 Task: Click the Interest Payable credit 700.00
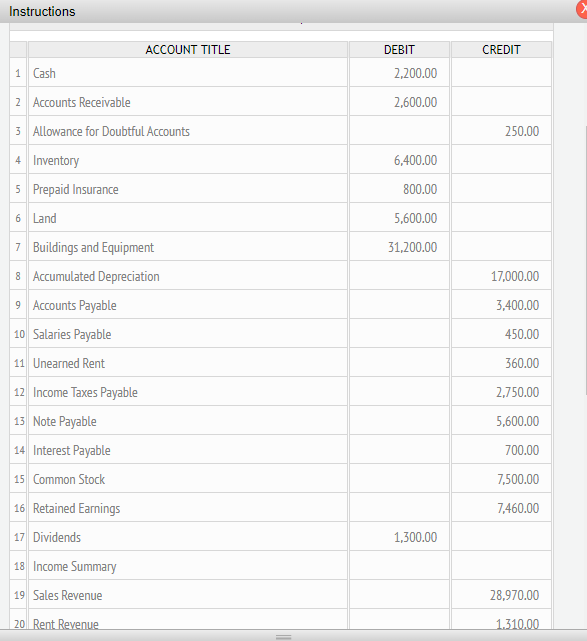tap(522, 450)
